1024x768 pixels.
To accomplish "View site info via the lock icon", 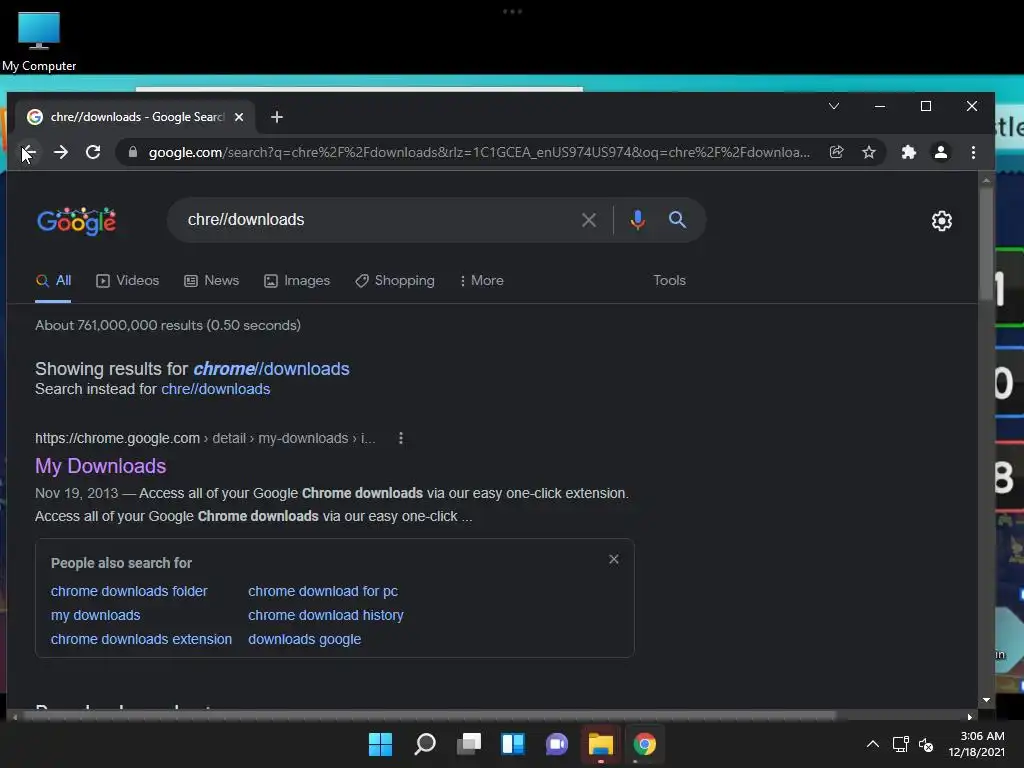I will [x=133, y=152].
